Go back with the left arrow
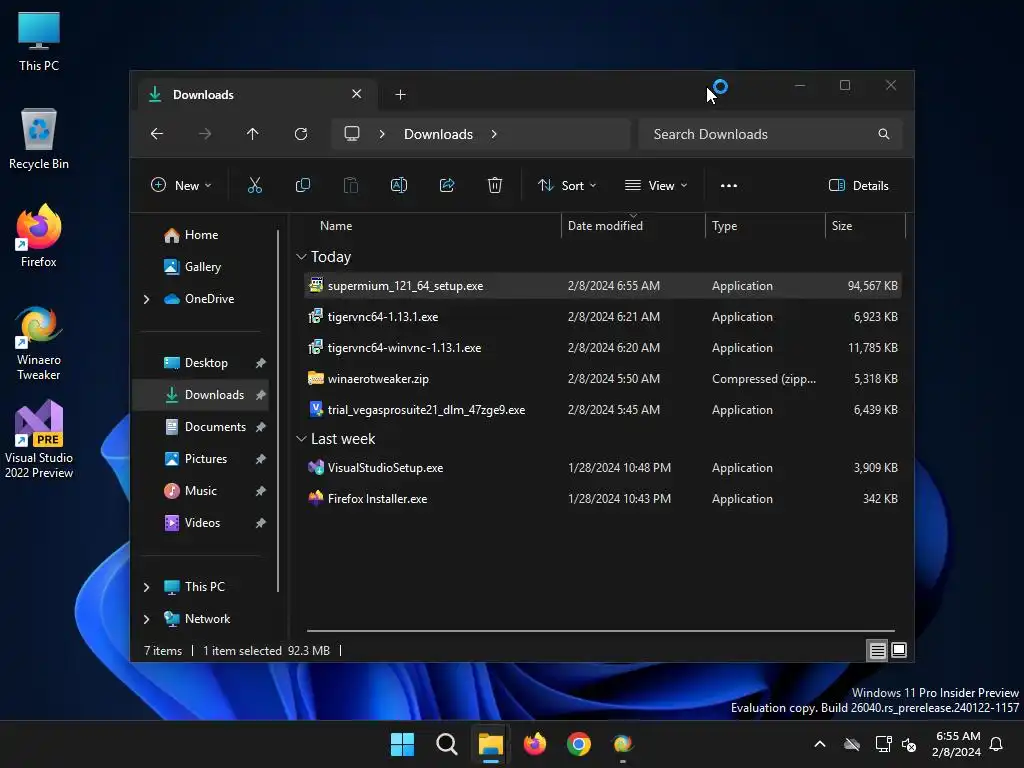Image resolution: width=1024 pixels, height=768 pixels. (157, 134)
